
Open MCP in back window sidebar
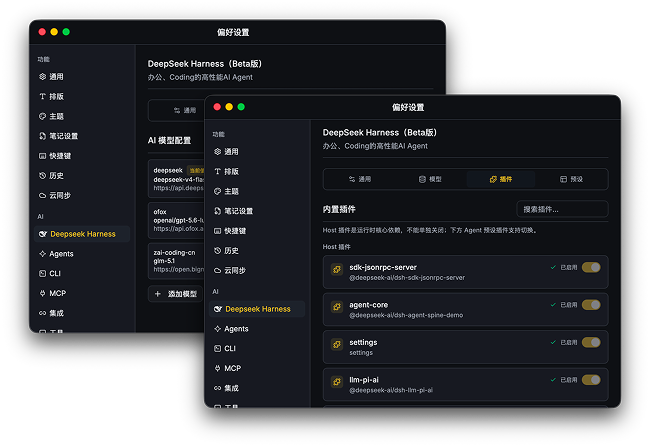(52, 293)
